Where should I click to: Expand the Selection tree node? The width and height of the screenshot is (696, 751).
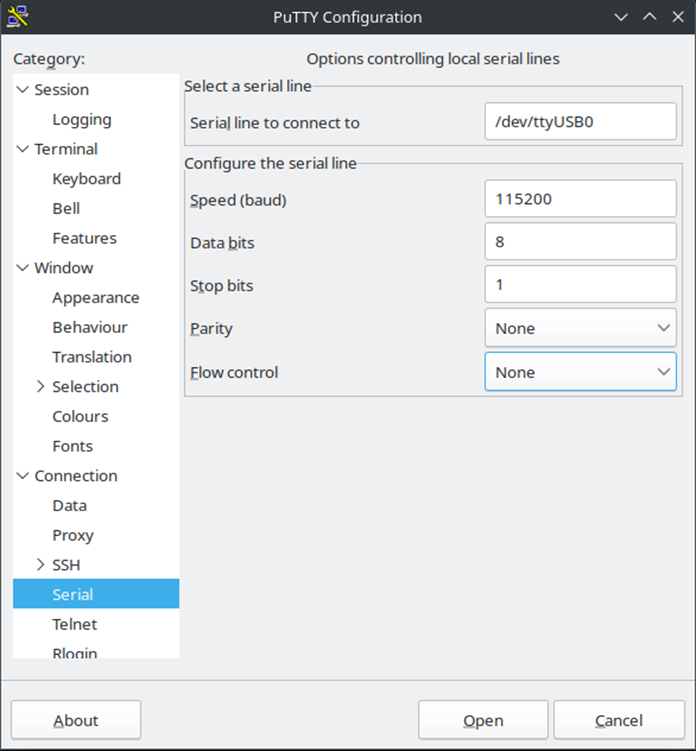coord(41,387)
